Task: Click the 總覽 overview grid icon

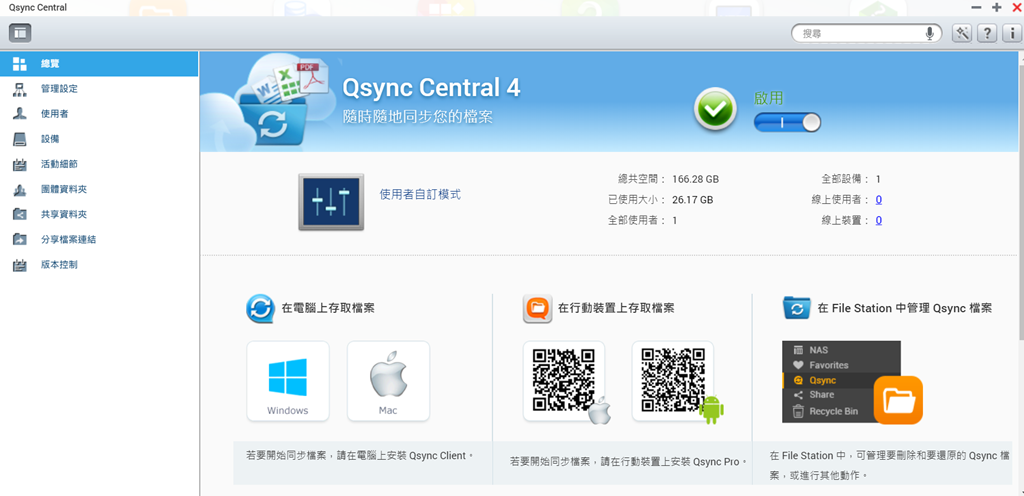Action: 20,64
